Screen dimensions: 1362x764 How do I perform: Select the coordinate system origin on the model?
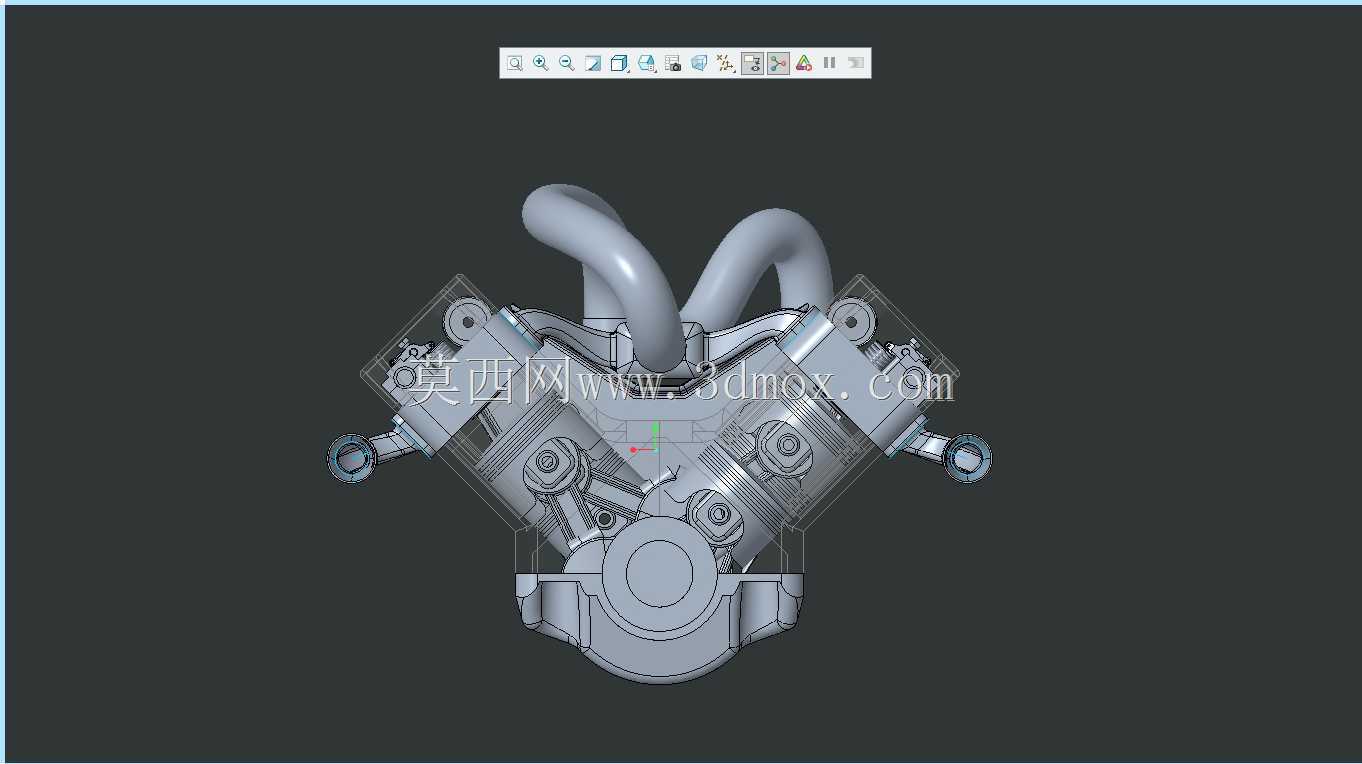(655, 449)
